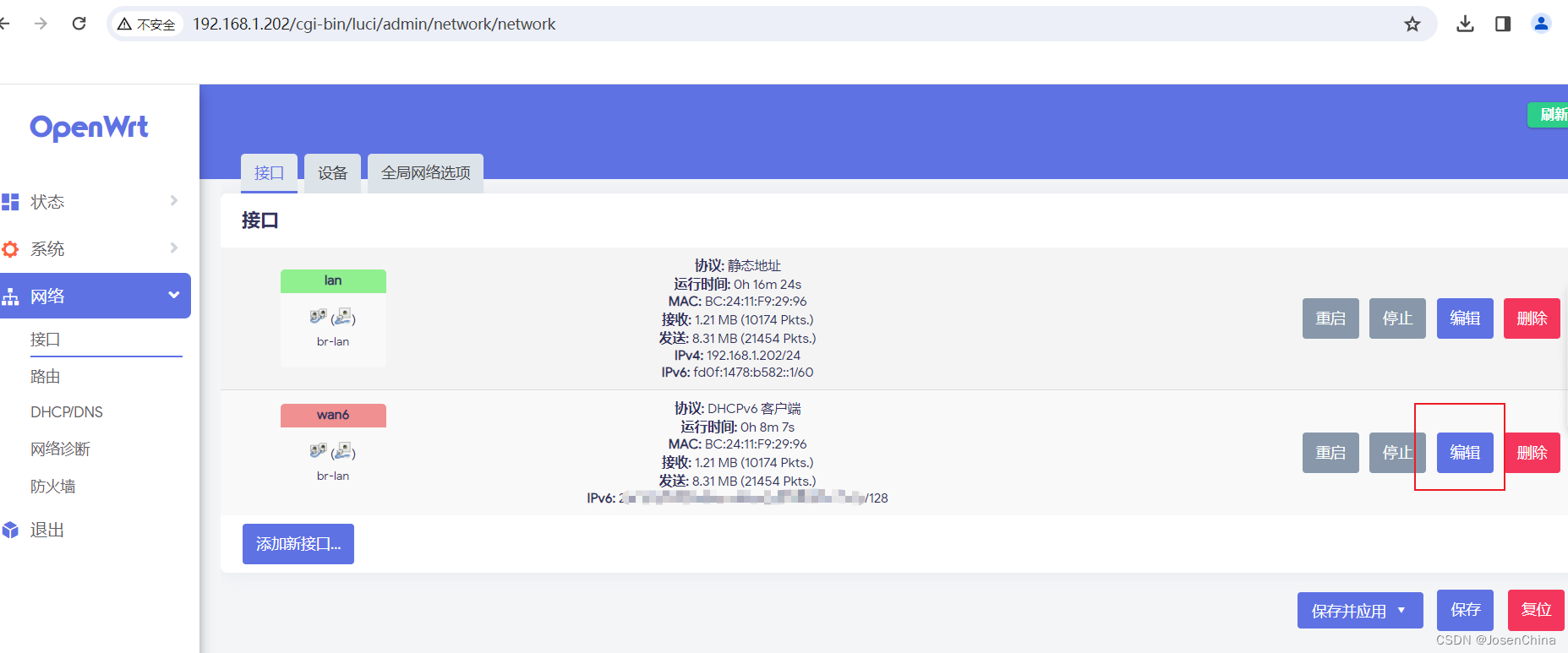
Task: Restart the wan6 interface with 重启
Action: (x=1330, y=453)
